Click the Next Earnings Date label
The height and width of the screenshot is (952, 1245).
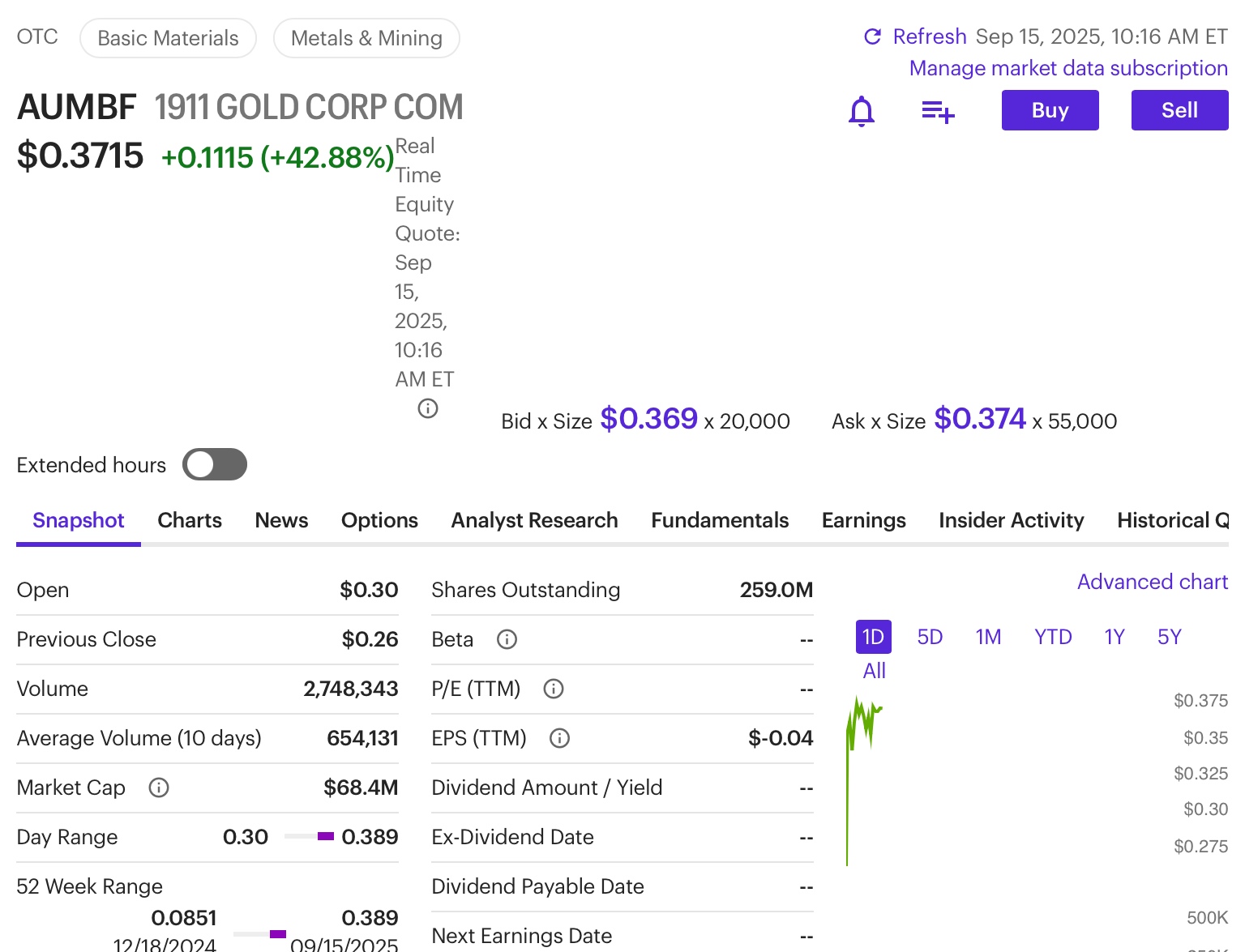[x=521, y=936]
